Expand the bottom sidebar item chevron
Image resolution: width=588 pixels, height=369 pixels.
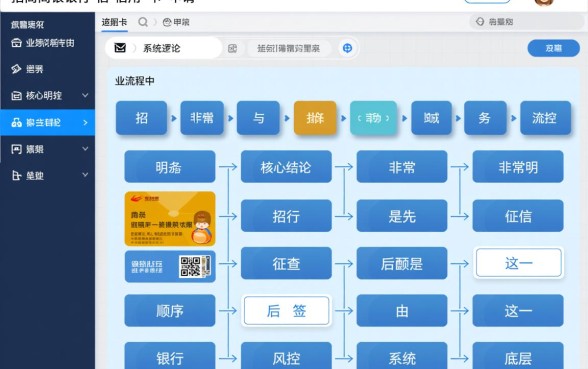[85, 175]
